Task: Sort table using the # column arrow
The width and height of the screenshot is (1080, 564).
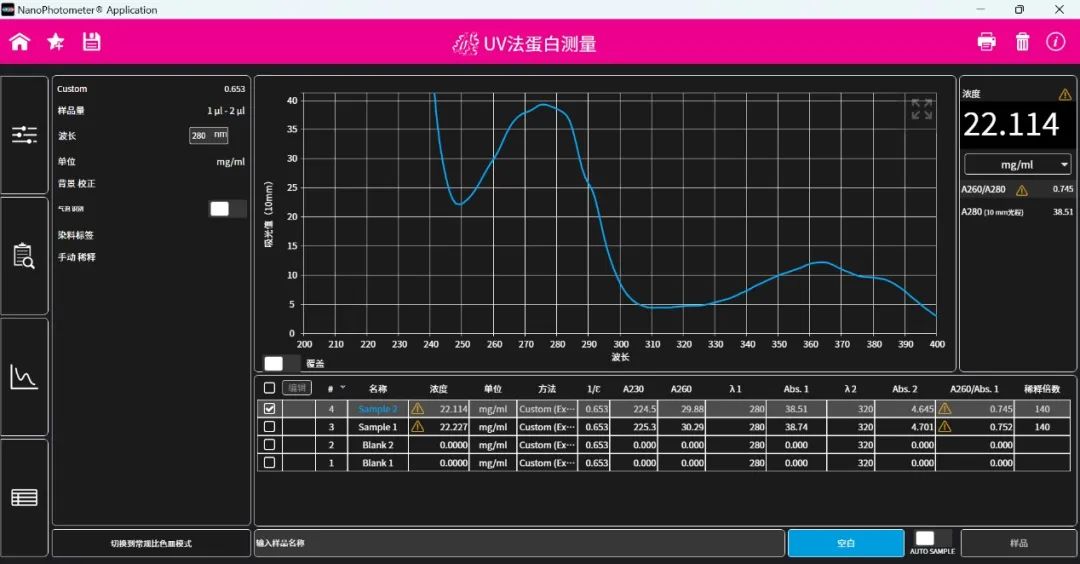Action: 342,388
